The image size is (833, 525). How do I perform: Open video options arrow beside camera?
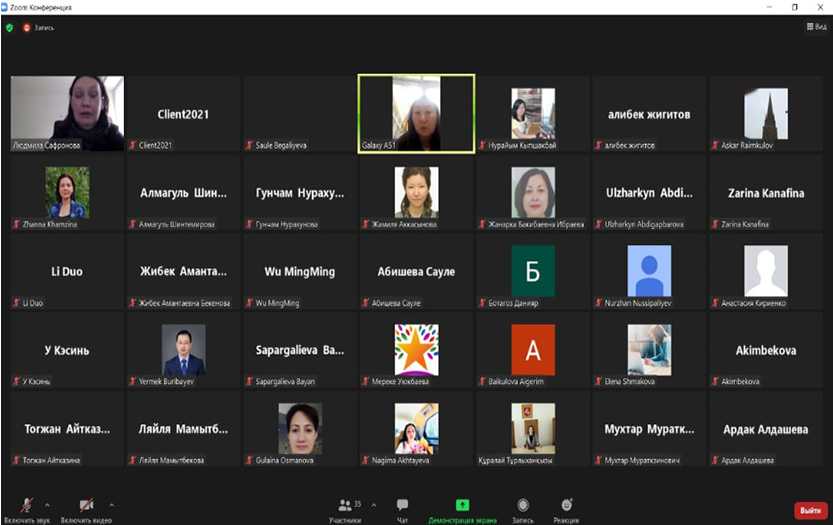point(111,504)
